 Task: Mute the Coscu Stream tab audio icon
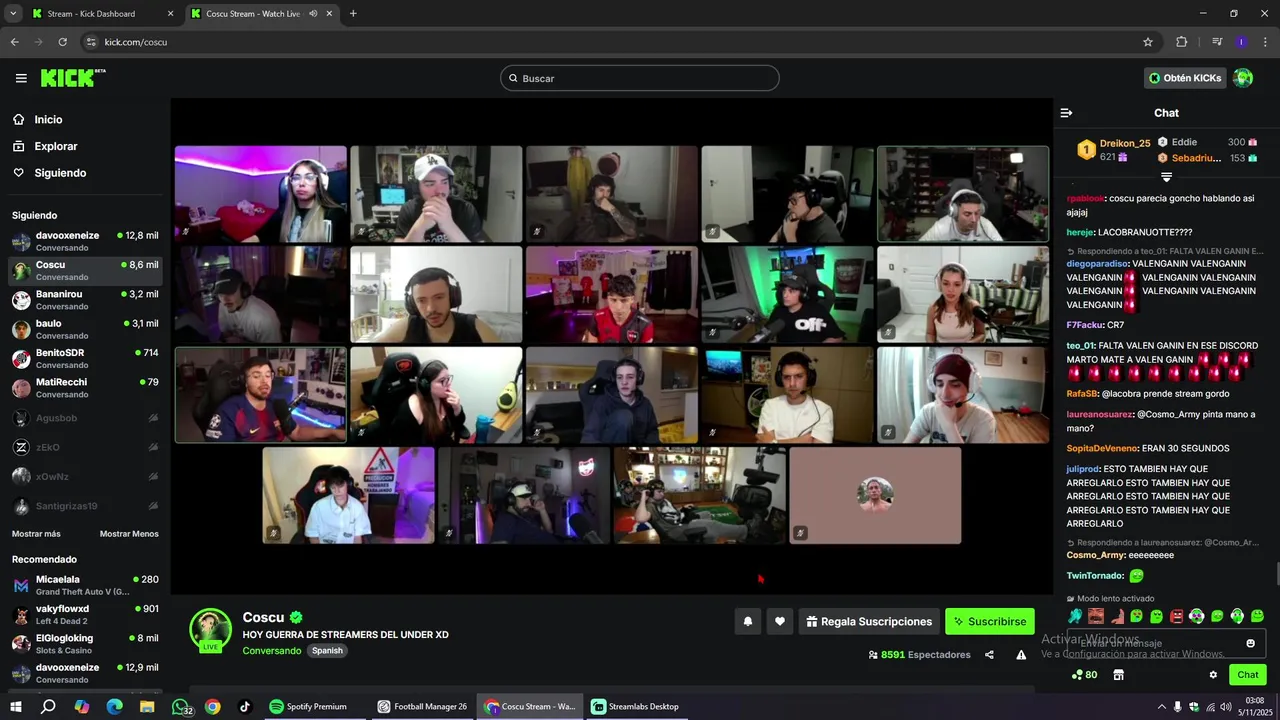tap(313, 14)
